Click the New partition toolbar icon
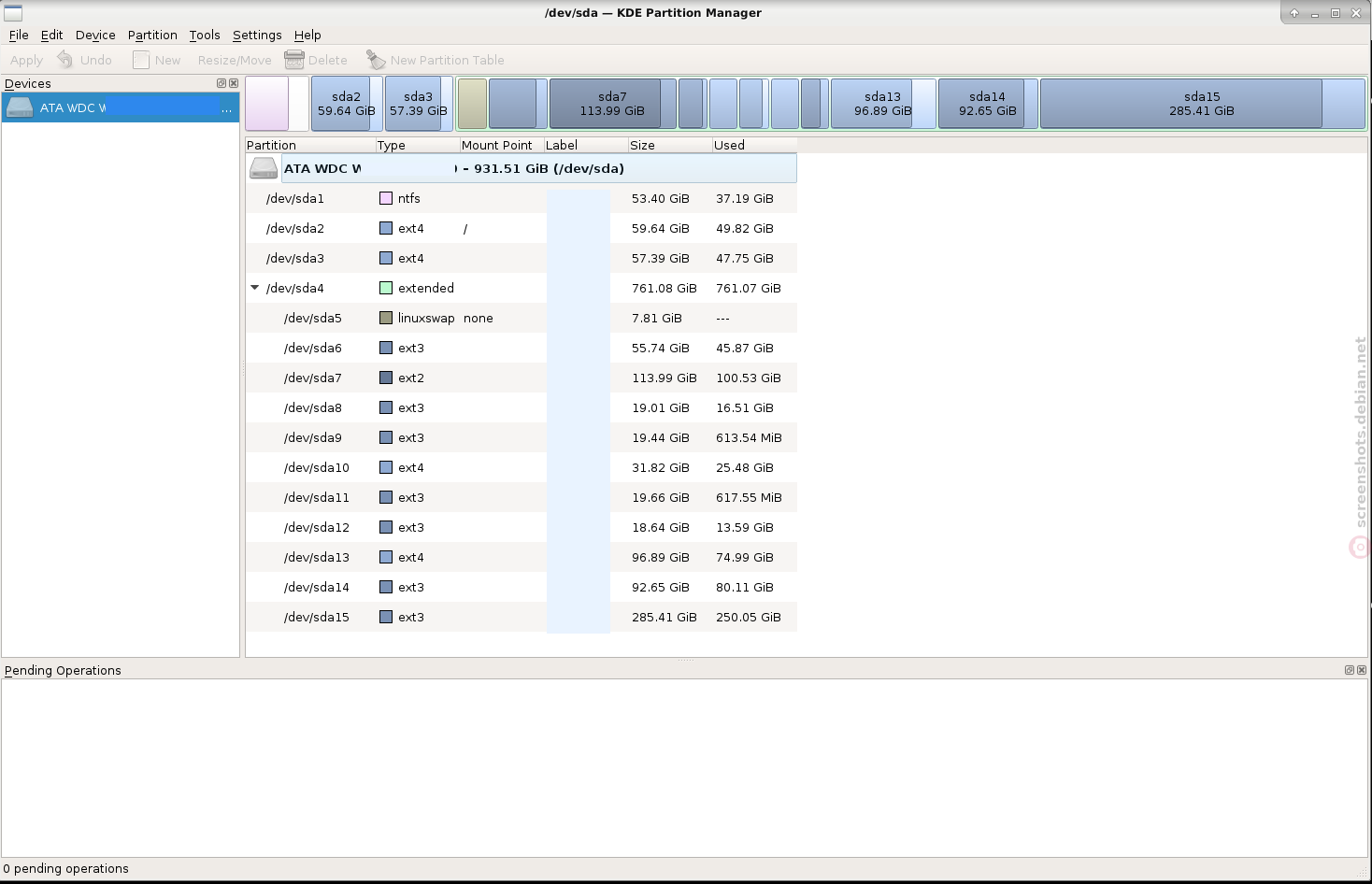Screen dimensions: 1372x884 coord(141,60)
